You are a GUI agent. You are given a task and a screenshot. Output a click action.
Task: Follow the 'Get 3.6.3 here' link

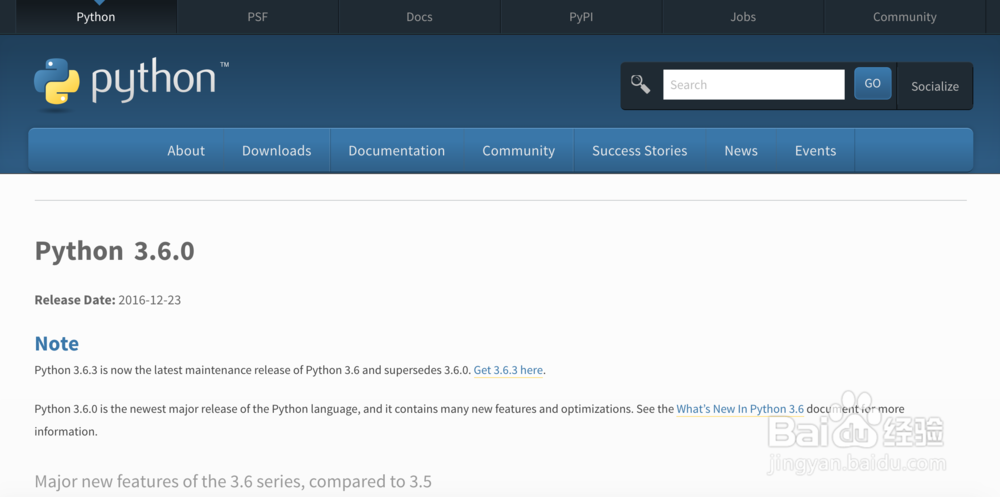pos(508,370)
